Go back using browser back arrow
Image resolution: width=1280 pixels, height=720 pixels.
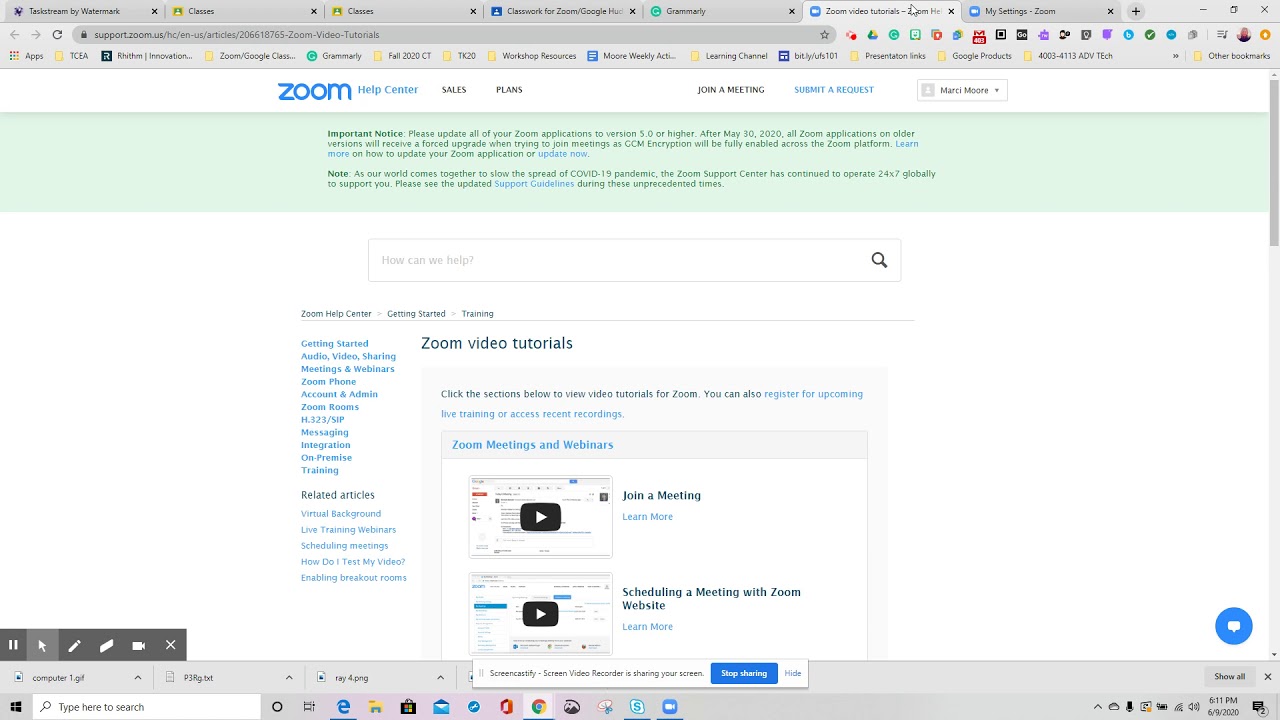[14, 34]
